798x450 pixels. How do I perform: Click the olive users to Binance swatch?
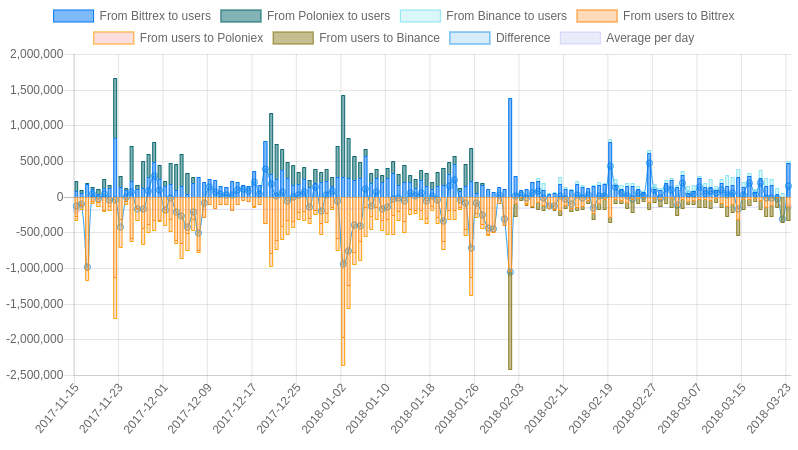[x=293, y=38]
